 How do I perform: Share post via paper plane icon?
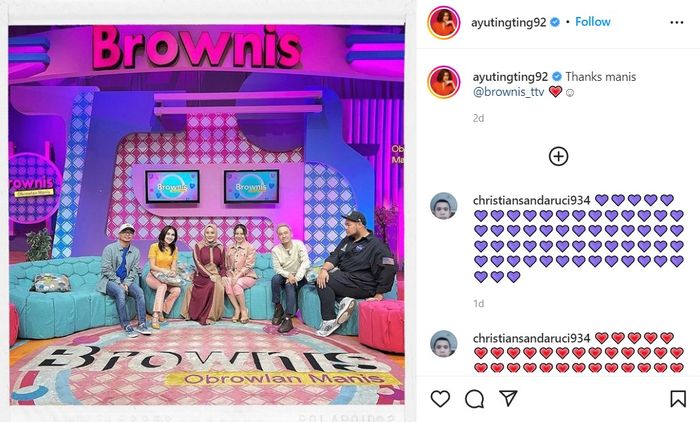pos(508,398)
